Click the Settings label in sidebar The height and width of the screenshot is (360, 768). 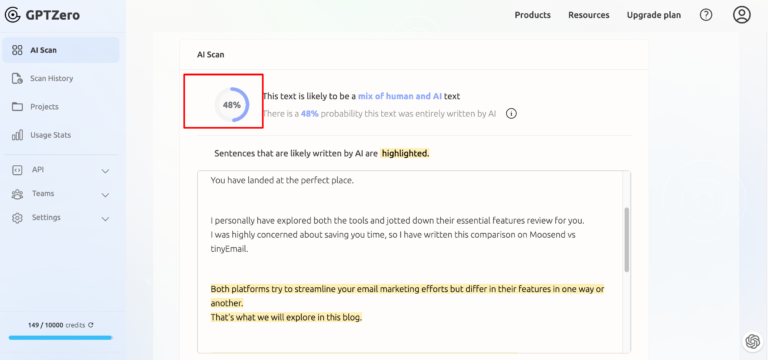click(x=47, y=217)
